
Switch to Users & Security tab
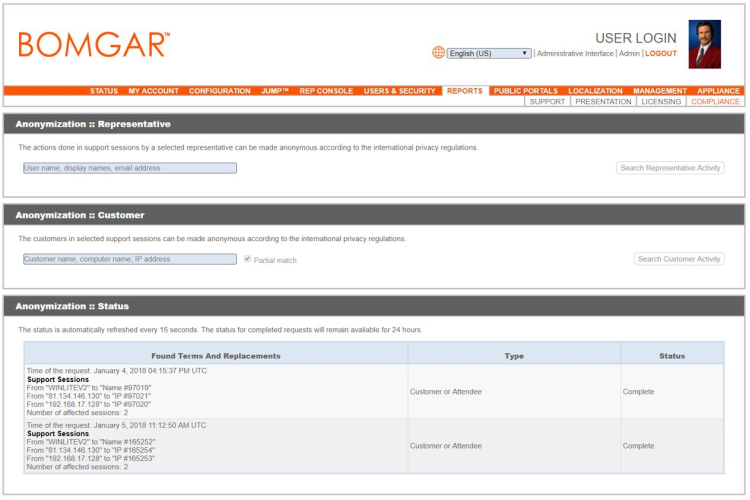point(399,91)
